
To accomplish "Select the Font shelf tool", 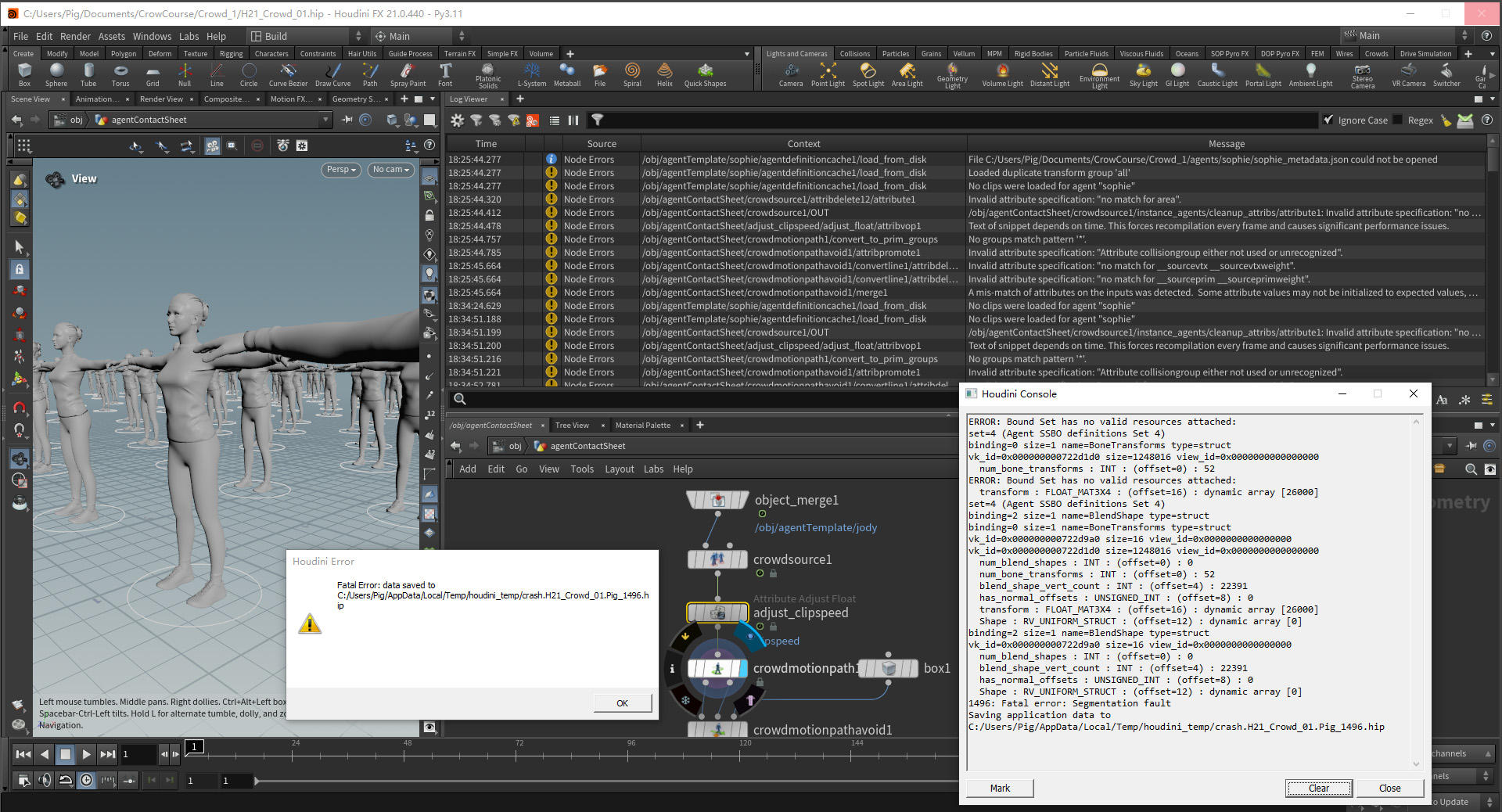I will [x=445, y=75].
